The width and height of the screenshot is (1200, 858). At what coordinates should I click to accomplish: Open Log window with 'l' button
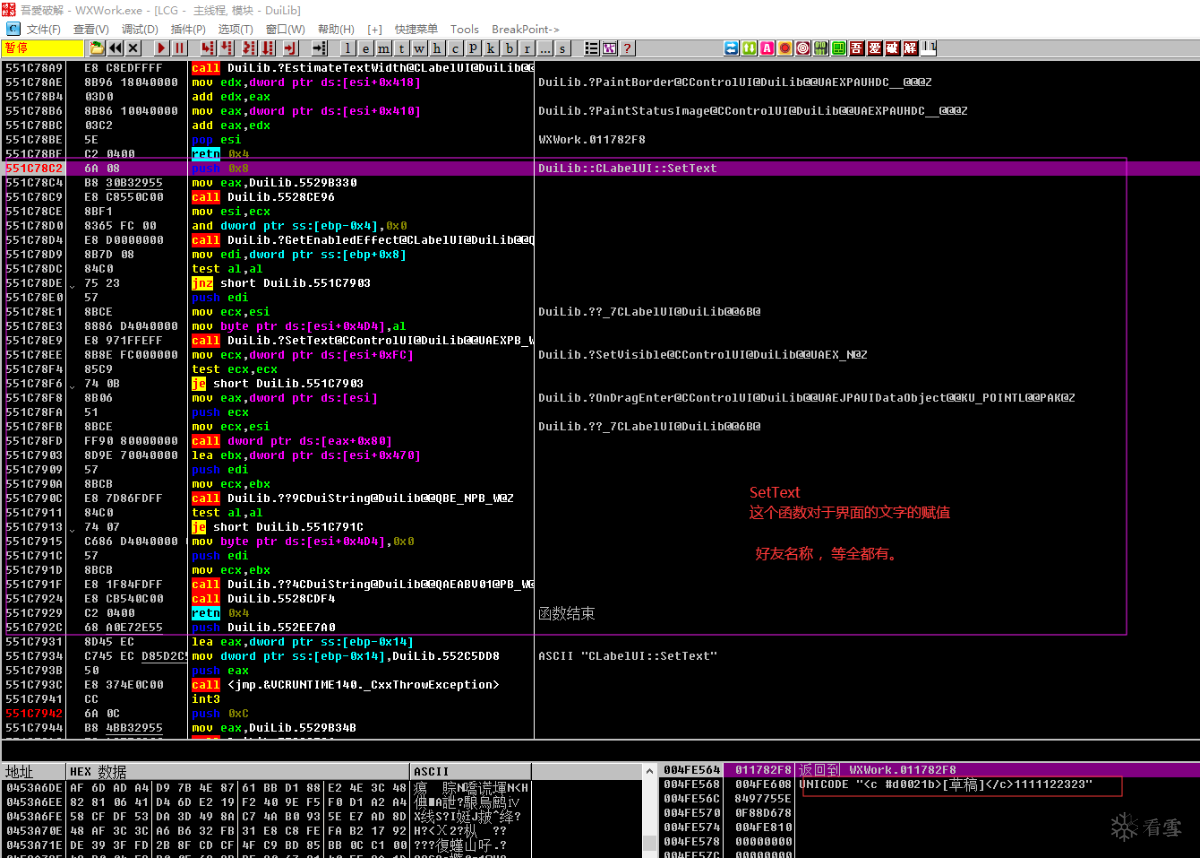[x=347, y=48]
